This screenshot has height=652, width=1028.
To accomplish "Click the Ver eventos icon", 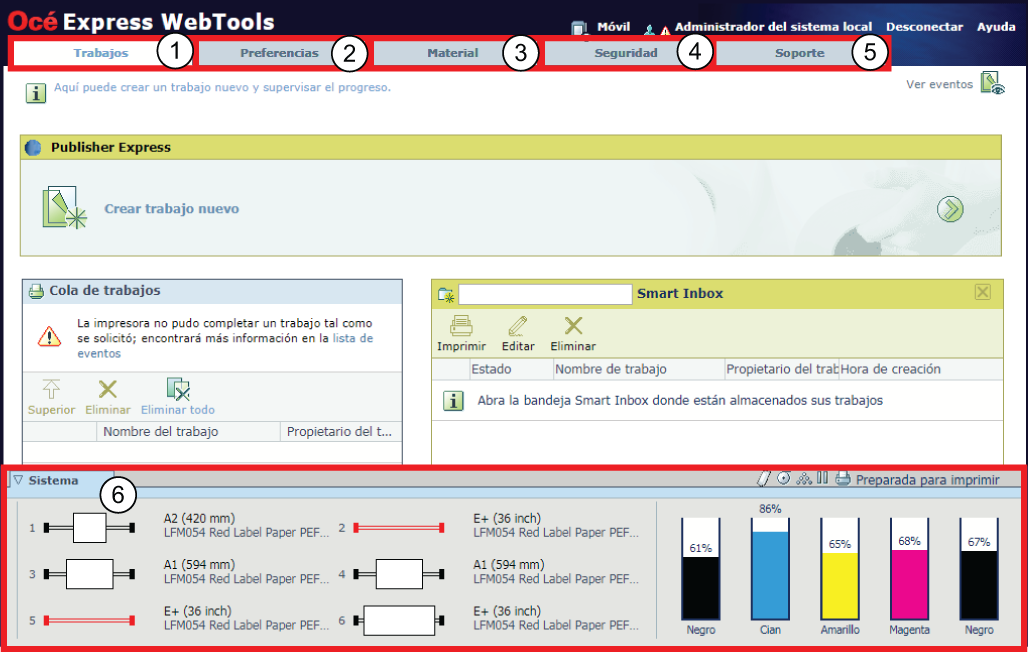I will click(992, 83).
